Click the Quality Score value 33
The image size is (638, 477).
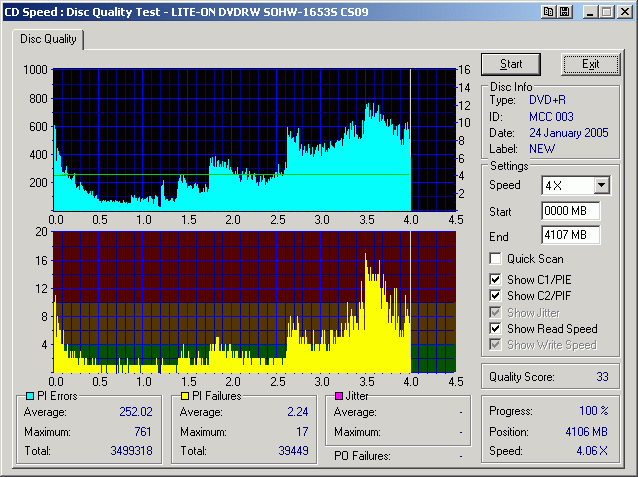602,377
